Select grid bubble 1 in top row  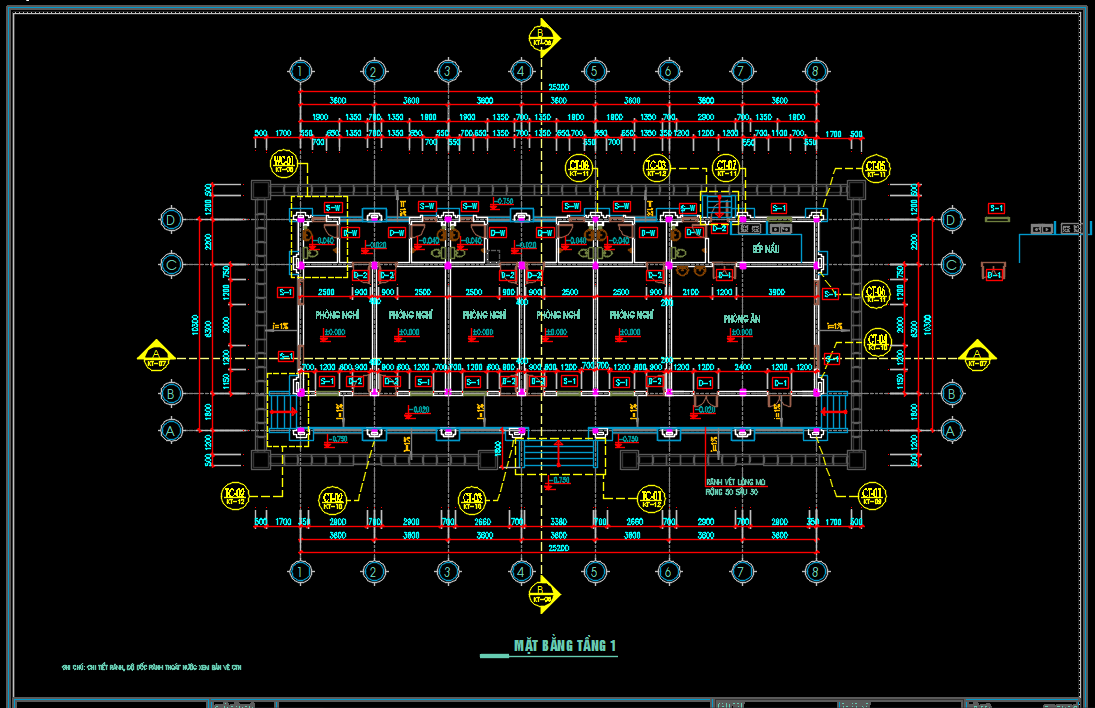point(300,71)
